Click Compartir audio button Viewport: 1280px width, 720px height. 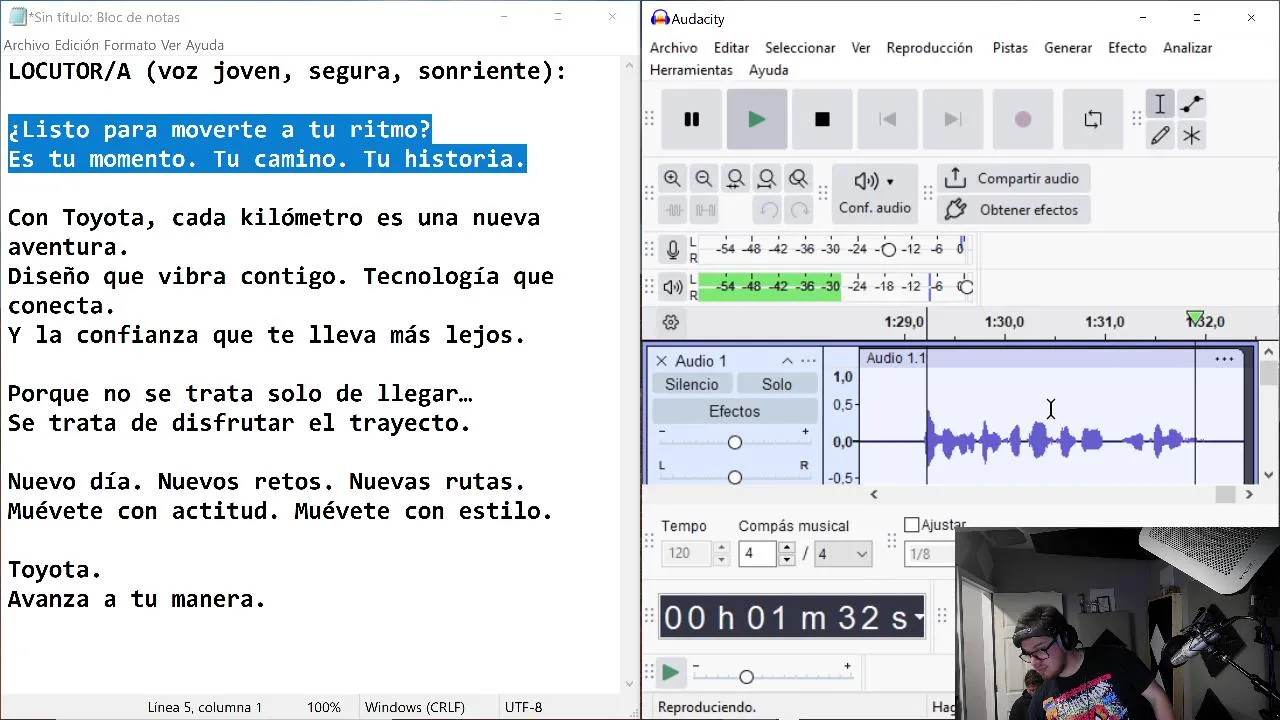coord(1014,179)
